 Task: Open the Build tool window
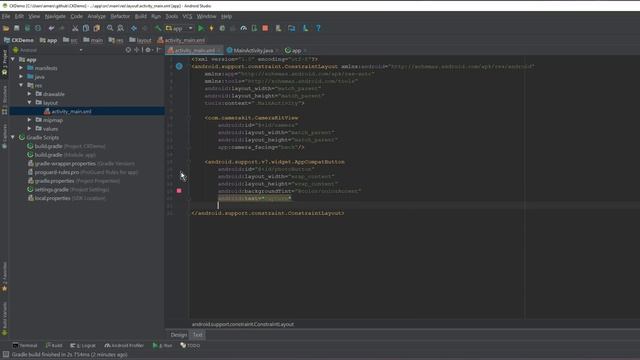tap(54, 345)
